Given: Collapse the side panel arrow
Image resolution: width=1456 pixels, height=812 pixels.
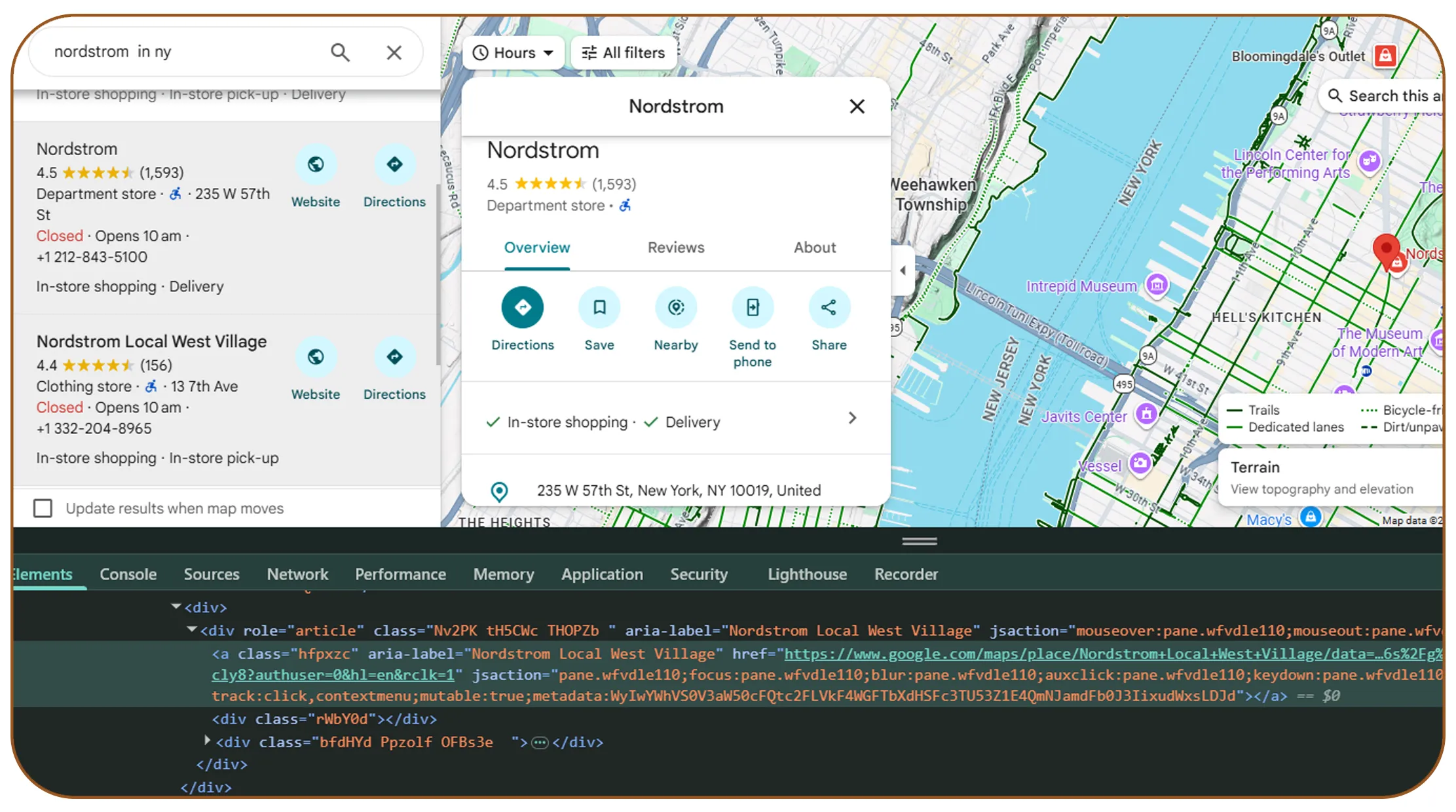Looking at the screenshot, I should click(x=903, y=270).
